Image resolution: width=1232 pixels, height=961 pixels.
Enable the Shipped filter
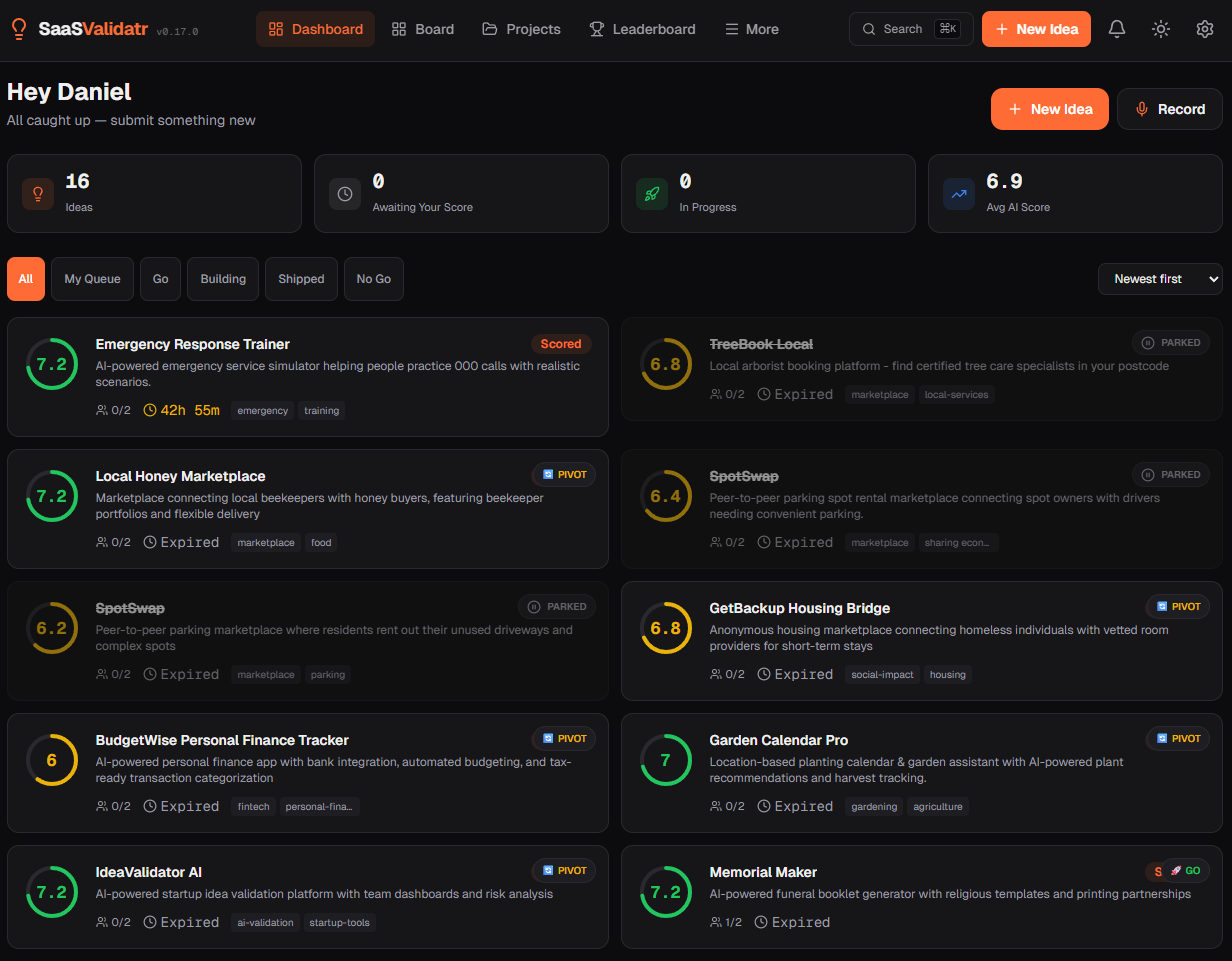(300, 279)
